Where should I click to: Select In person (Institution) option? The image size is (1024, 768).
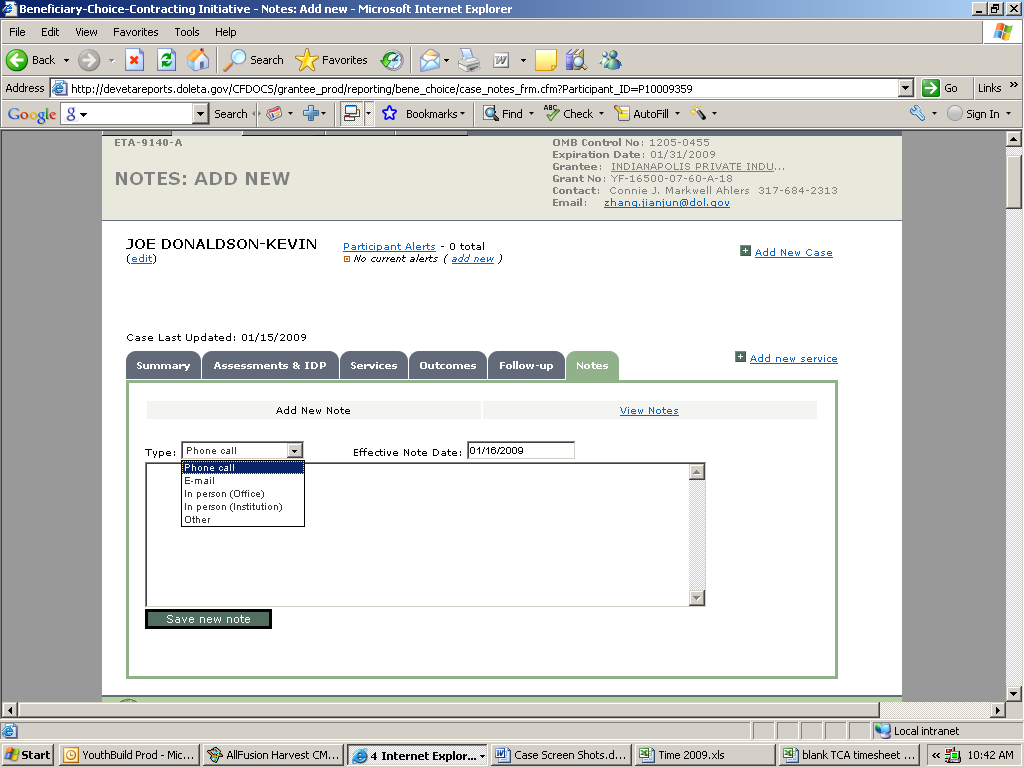[x=242, y=507]
